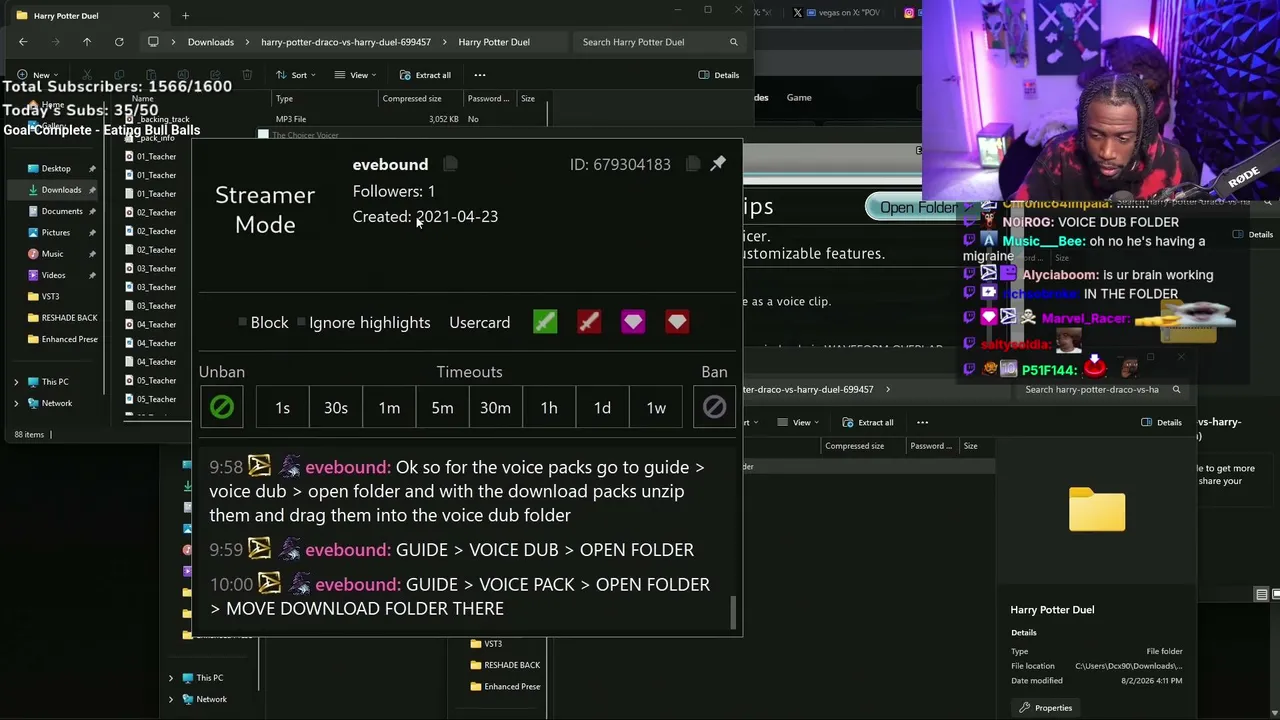Timeout evebound for 30s
Viewport: 1280px width, 720px height.
(336, 407)
